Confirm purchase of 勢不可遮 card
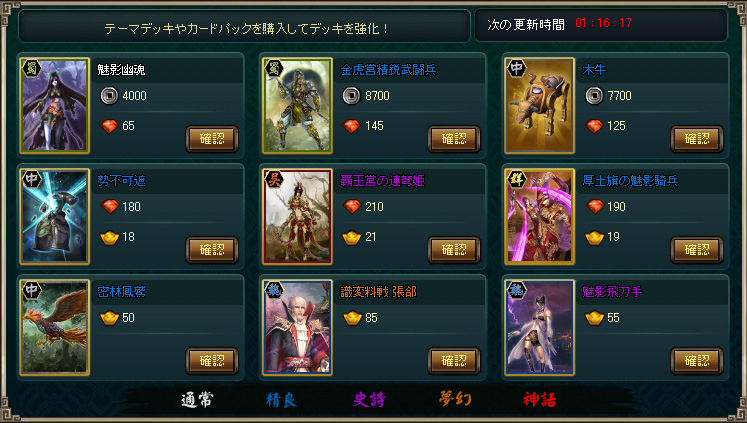Screen dimensions: 747x423 click(212, 250)
